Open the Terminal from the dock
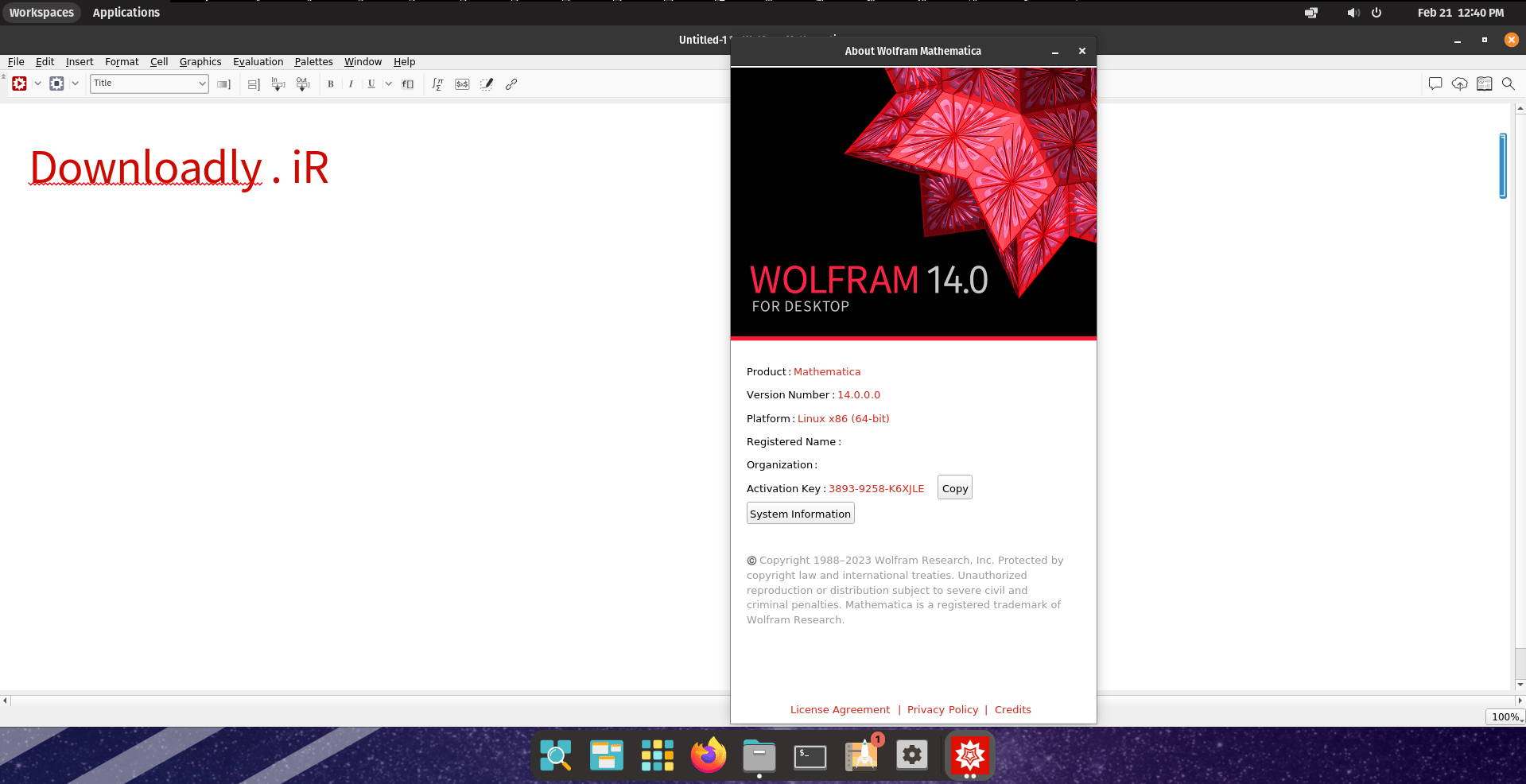 [x=810, y=756]
